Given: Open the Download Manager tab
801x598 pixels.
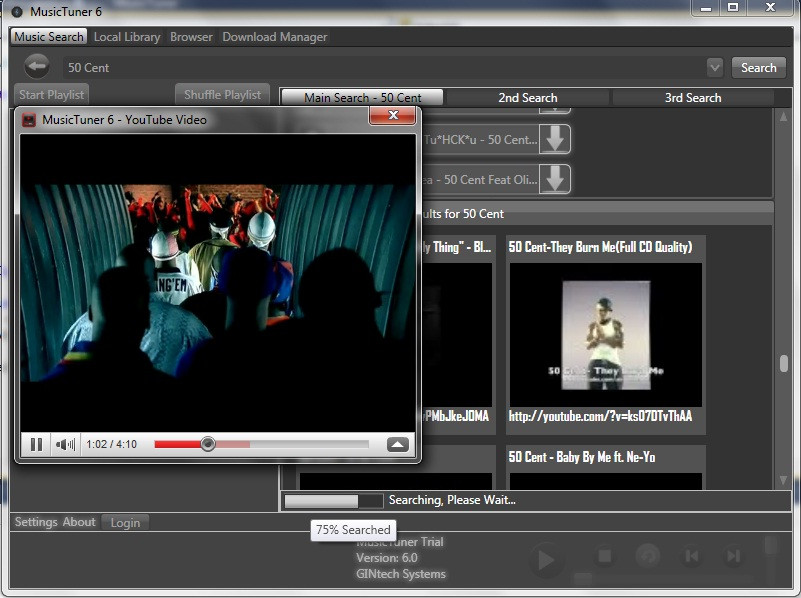Looking at the screenshot, I should (x=274, y=37).
